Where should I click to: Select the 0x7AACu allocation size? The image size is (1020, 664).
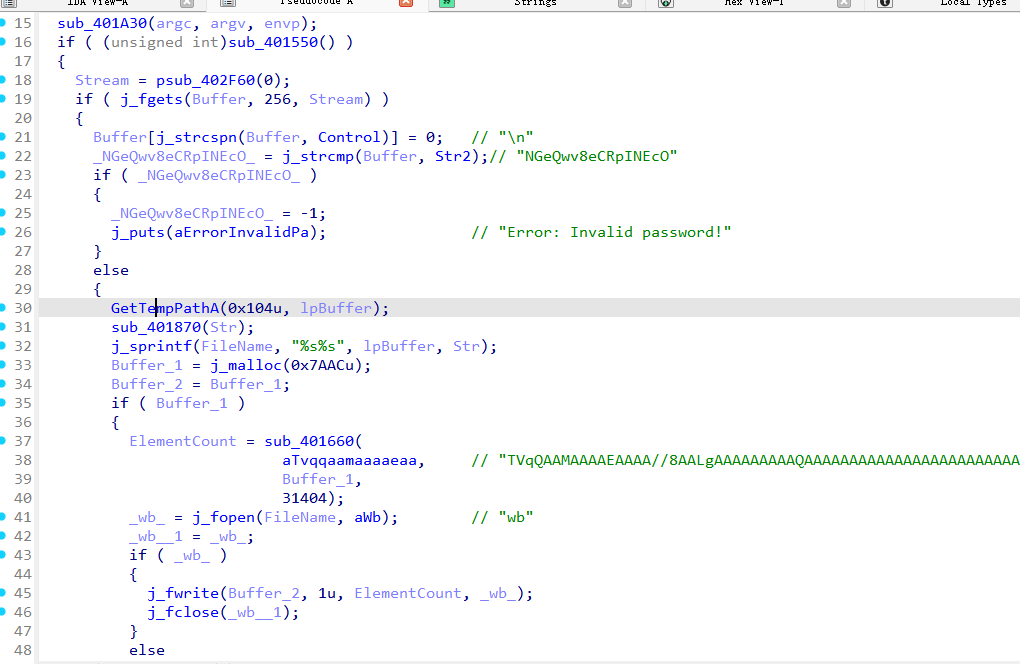click(322, 365)
